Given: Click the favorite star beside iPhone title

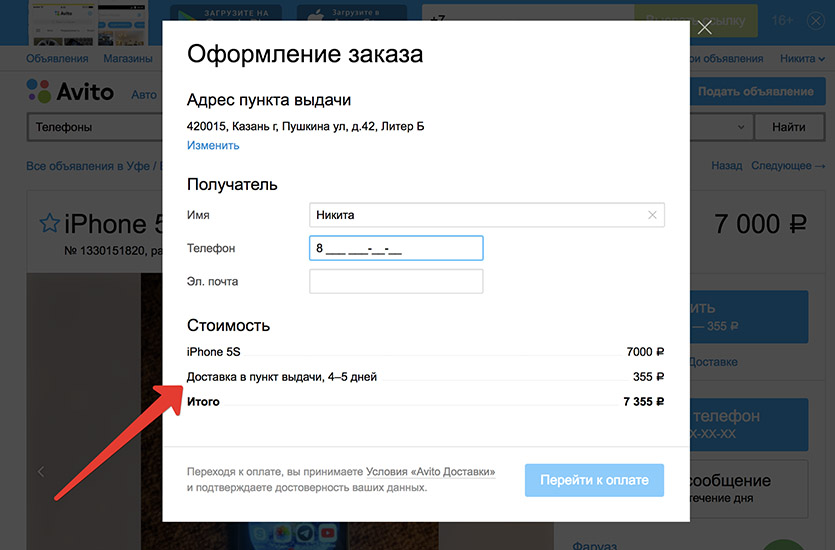Looking at the screenshot, I should (x=49, y=223).
